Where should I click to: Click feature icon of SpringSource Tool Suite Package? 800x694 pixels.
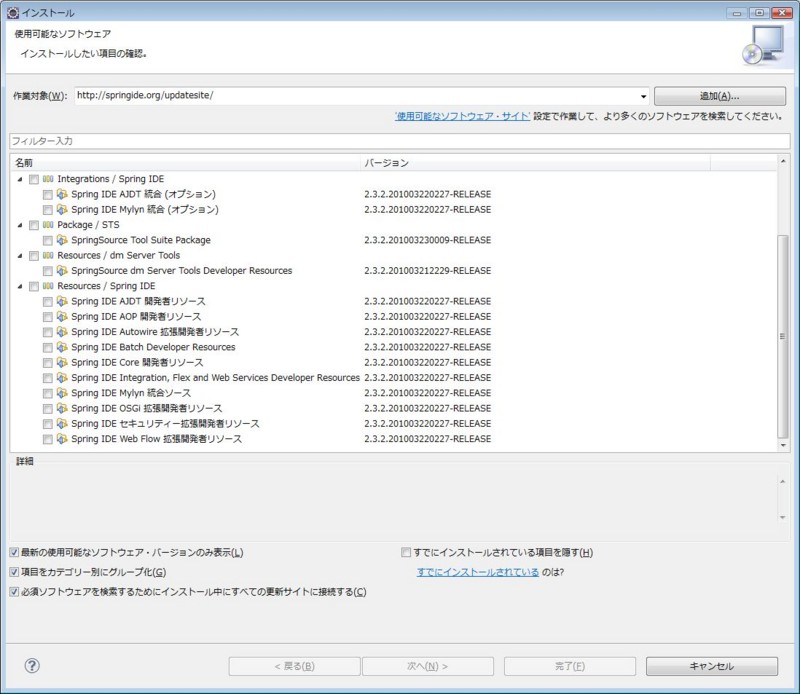click(62, 240)
